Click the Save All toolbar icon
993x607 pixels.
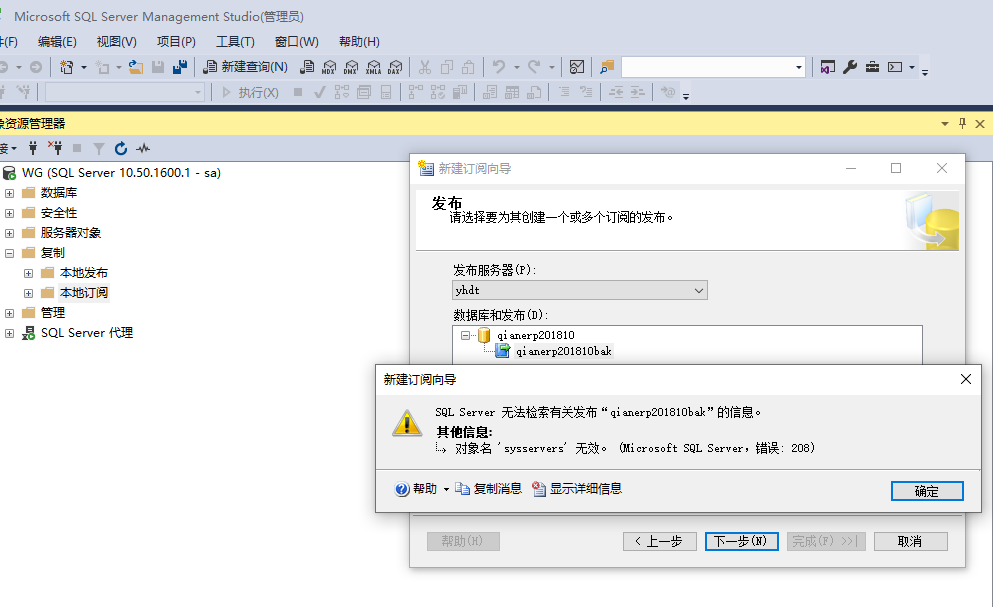(180, 67)
